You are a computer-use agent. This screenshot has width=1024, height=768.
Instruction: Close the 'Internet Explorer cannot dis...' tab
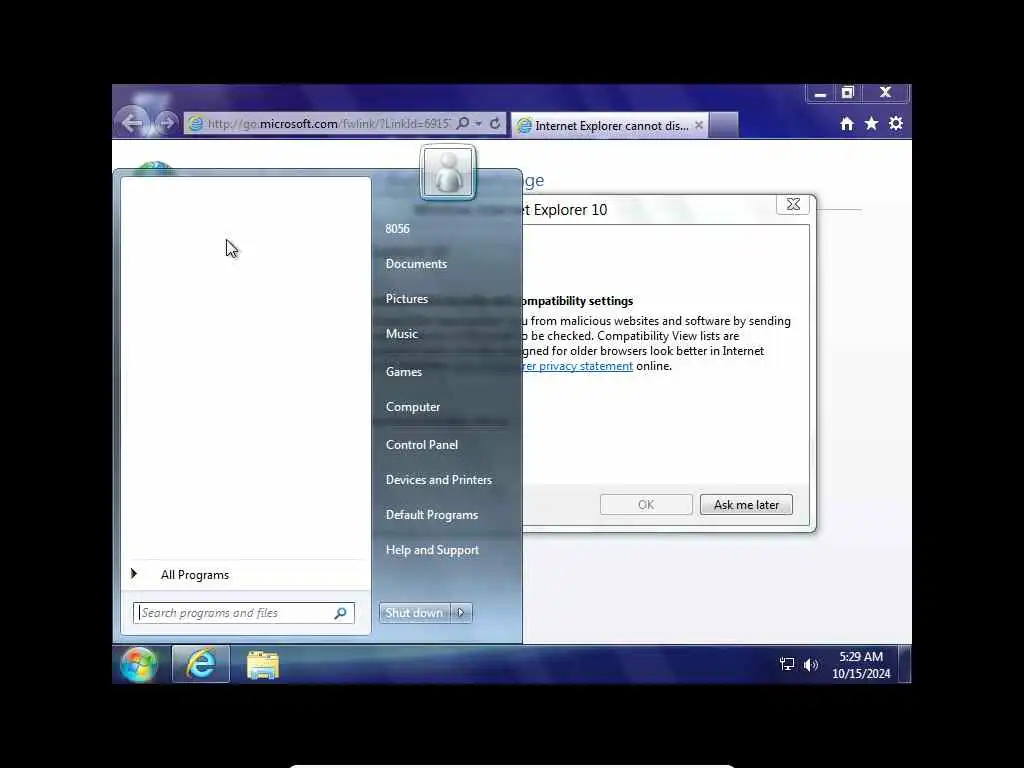(698, 125)
